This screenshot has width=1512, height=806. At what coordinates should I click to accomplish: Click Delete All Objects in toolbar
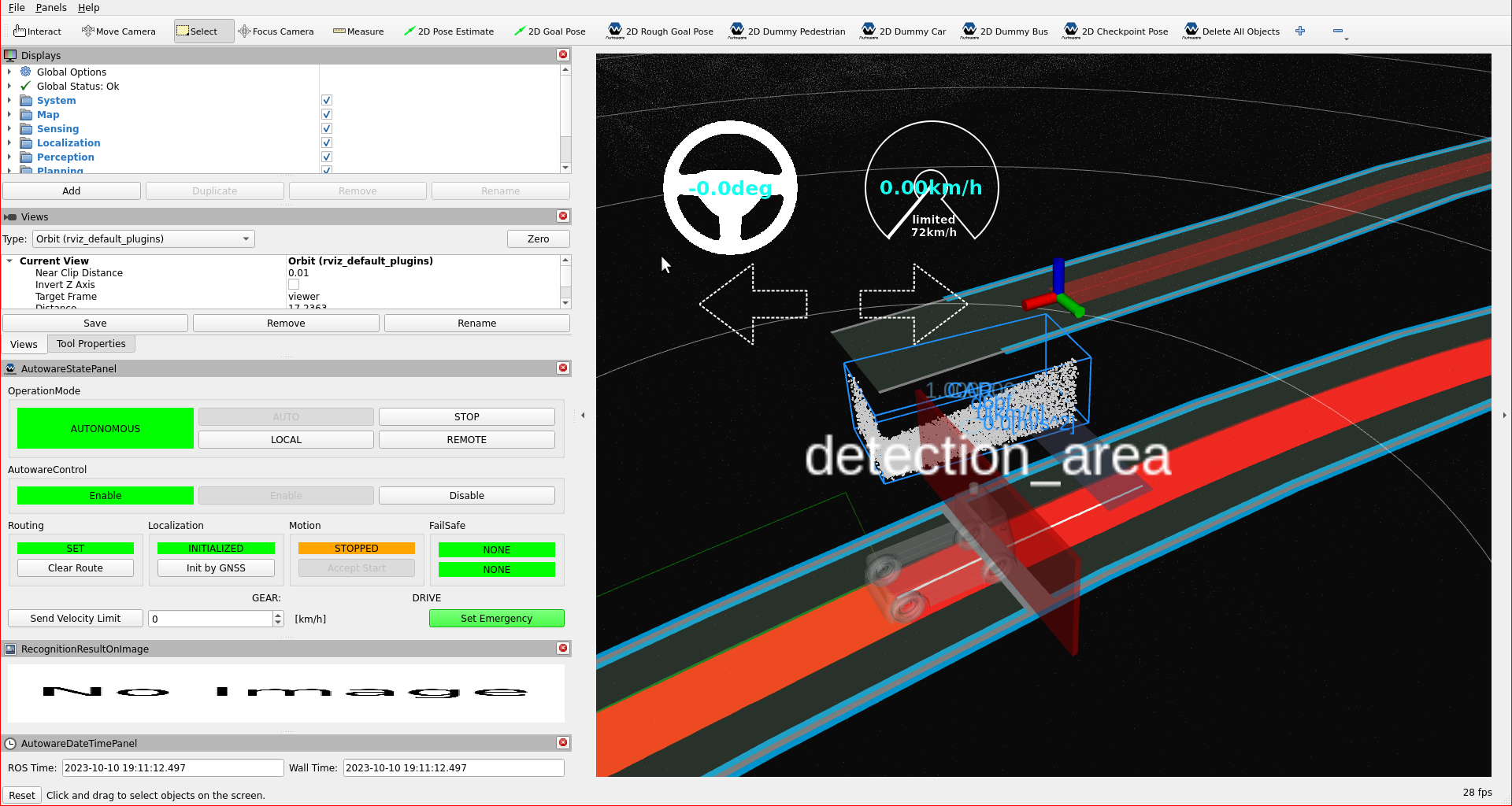click(x=1232, y=31)
